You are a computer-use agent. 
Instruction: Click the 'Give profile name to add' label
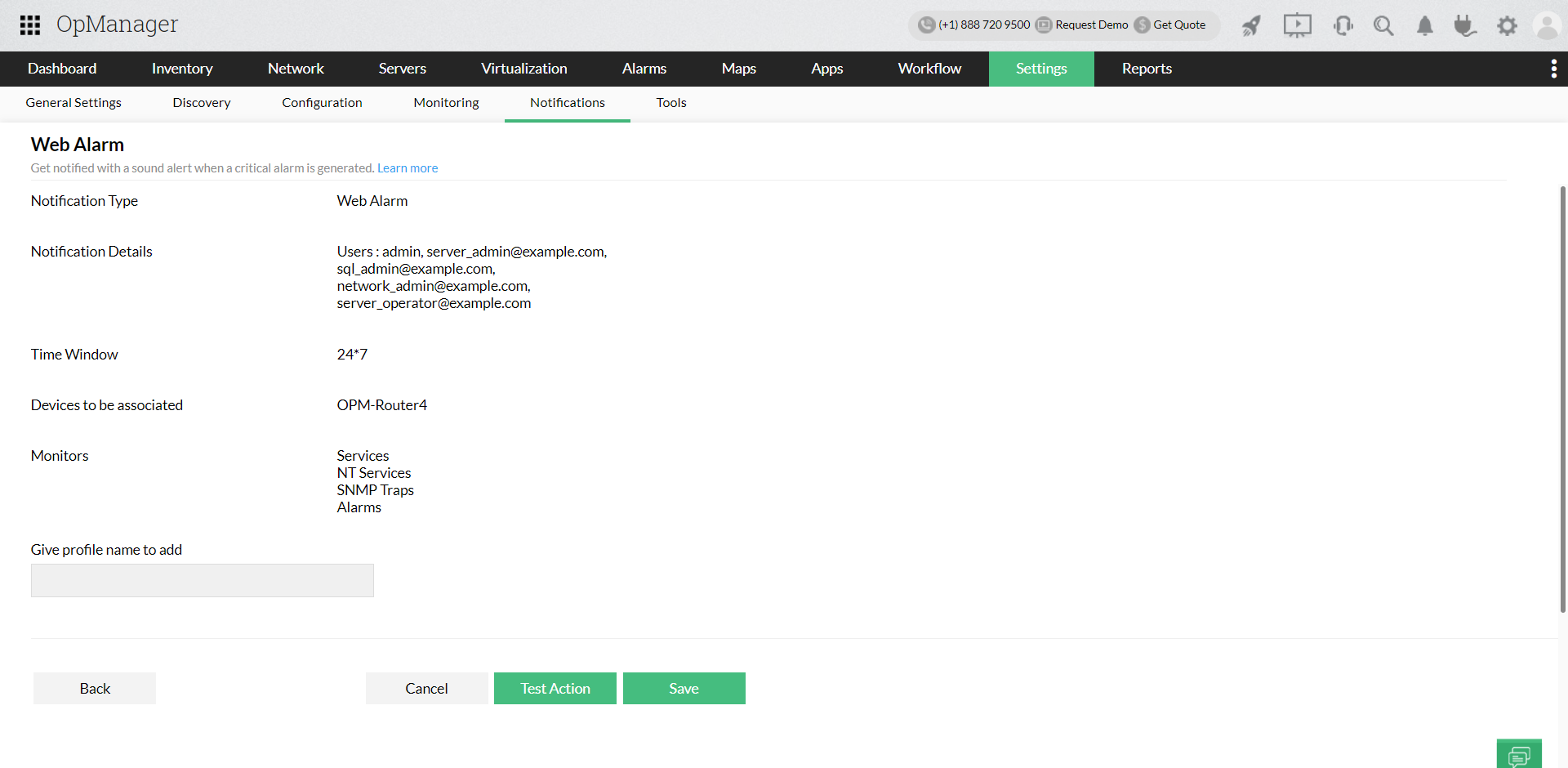pos(106,550)
